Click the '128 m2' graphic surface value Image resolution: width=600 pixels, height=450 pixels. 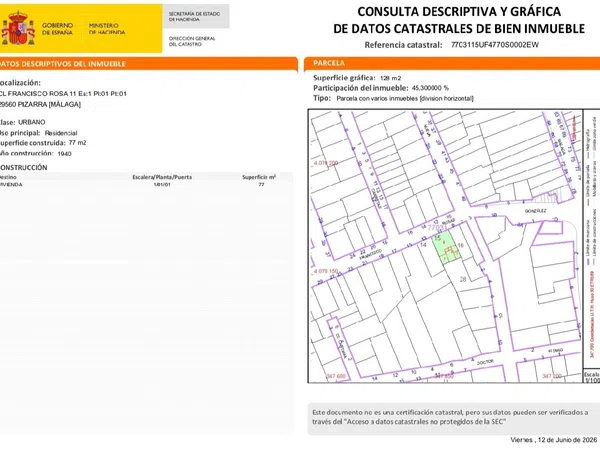tap(390, 78)
